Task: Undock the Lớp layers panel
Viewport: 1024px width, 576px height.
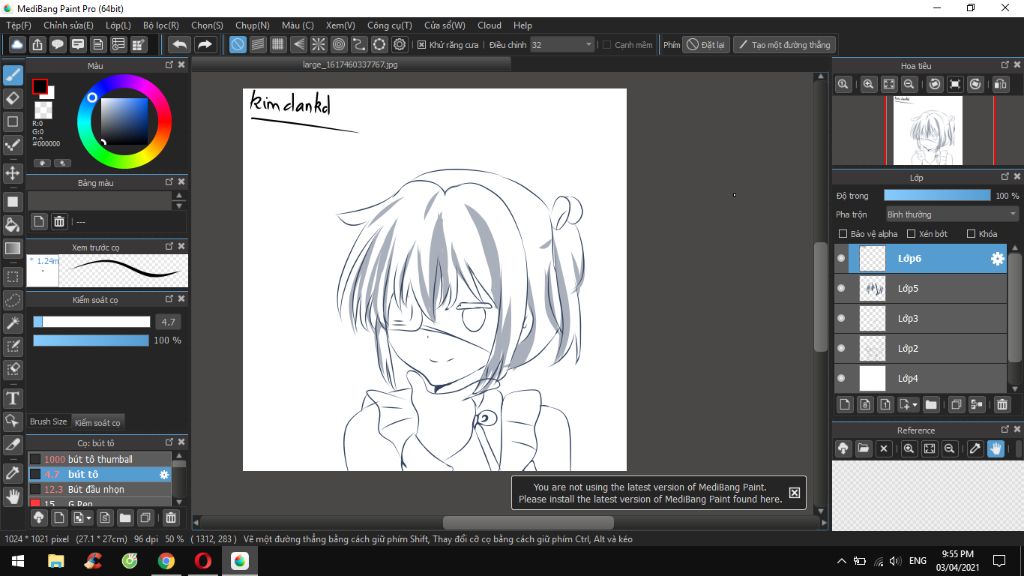Action: click(x=1005, y=177)
